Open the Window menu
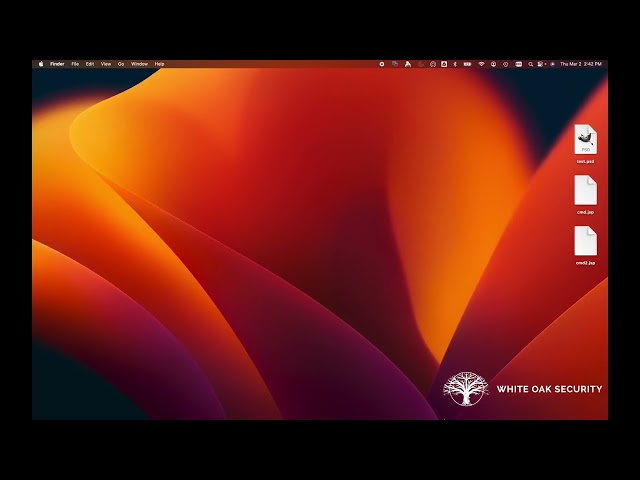This screenshot has height=480, width=640. (x=139, y=64)
